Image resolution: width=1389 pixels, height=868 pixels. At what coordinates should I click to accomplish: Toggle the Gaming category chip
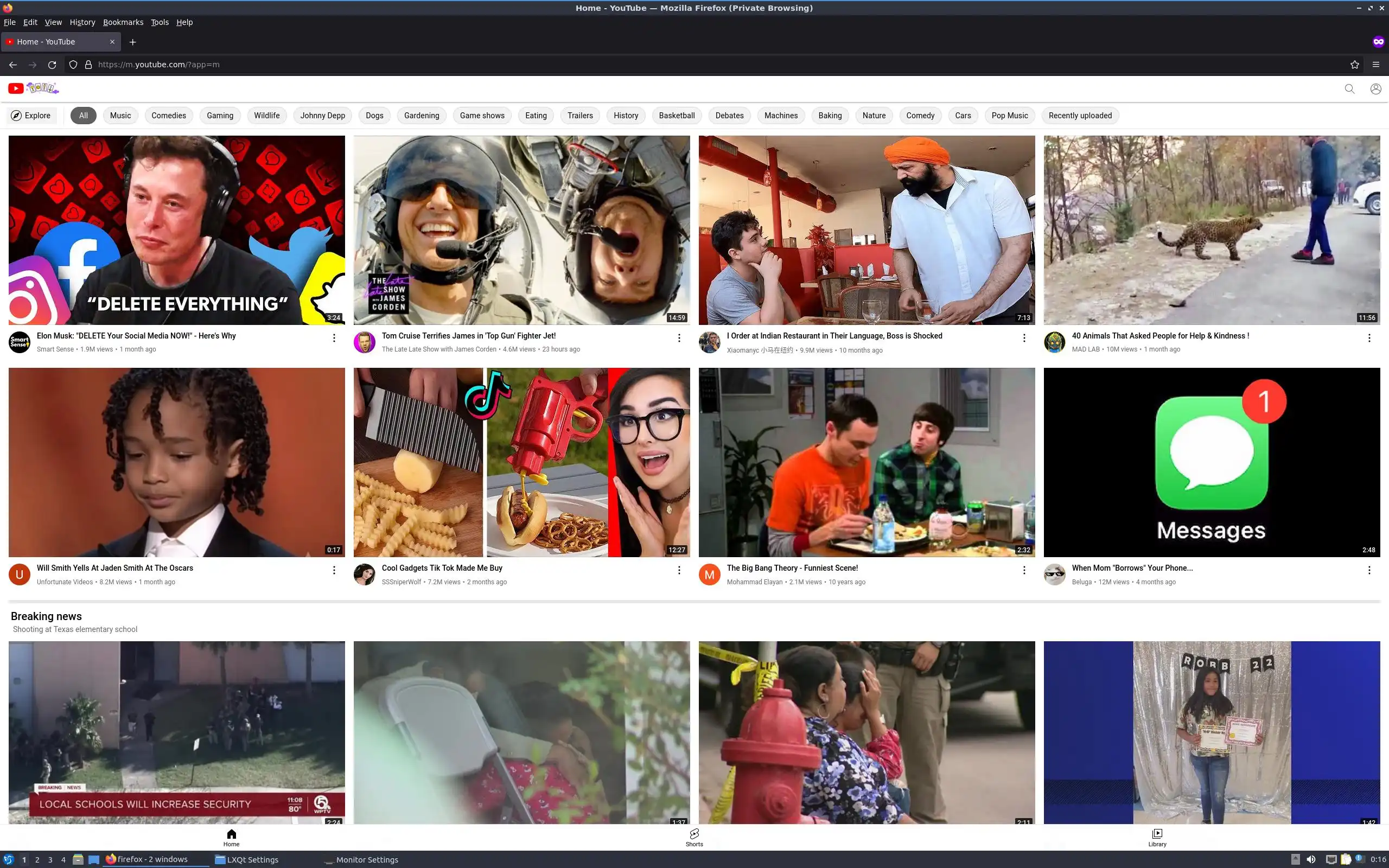point(220,116)
